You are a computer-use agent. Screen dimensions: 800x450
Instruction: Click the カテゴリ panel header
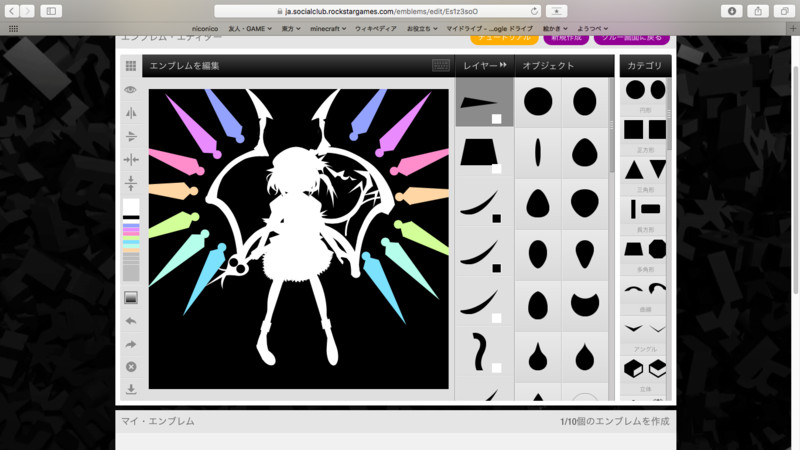(645, 66)
